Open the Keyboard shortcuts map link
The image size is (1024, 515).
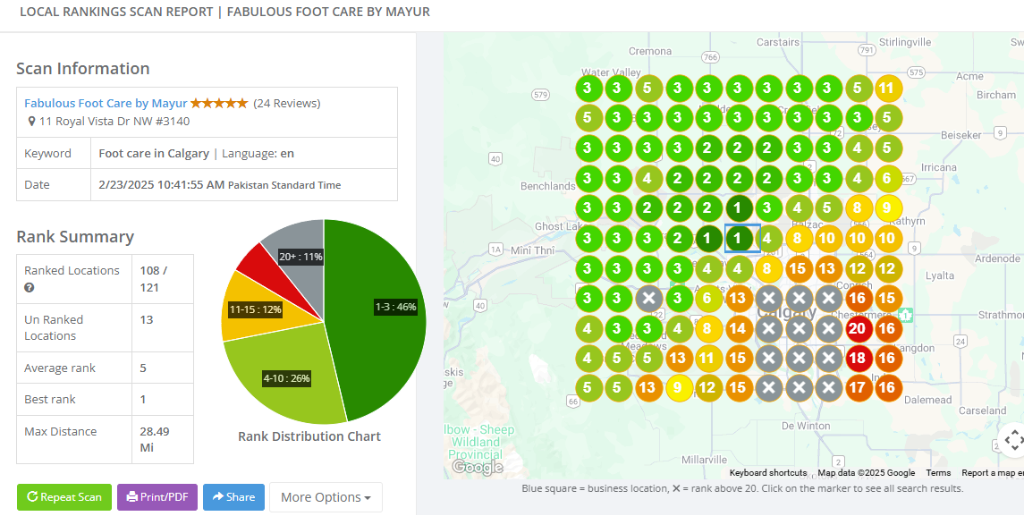tap(768, 473)
